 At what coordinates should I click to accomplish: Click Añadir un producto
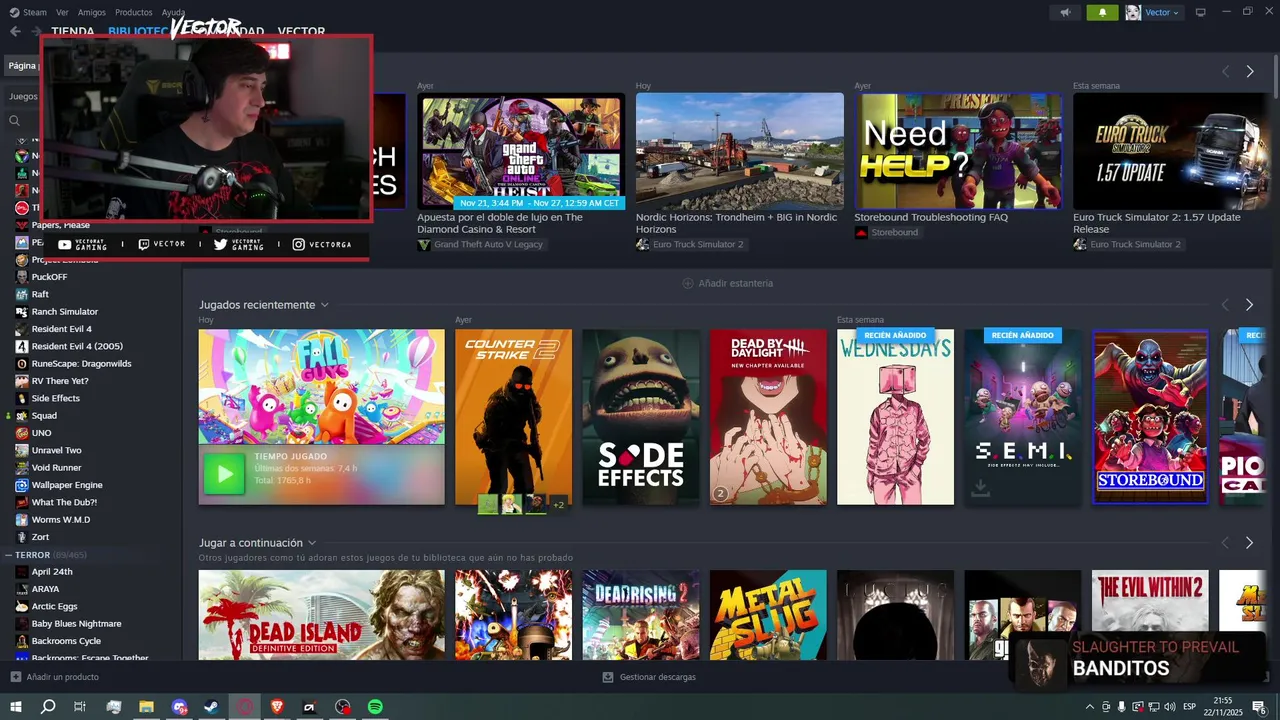[54, 677]
